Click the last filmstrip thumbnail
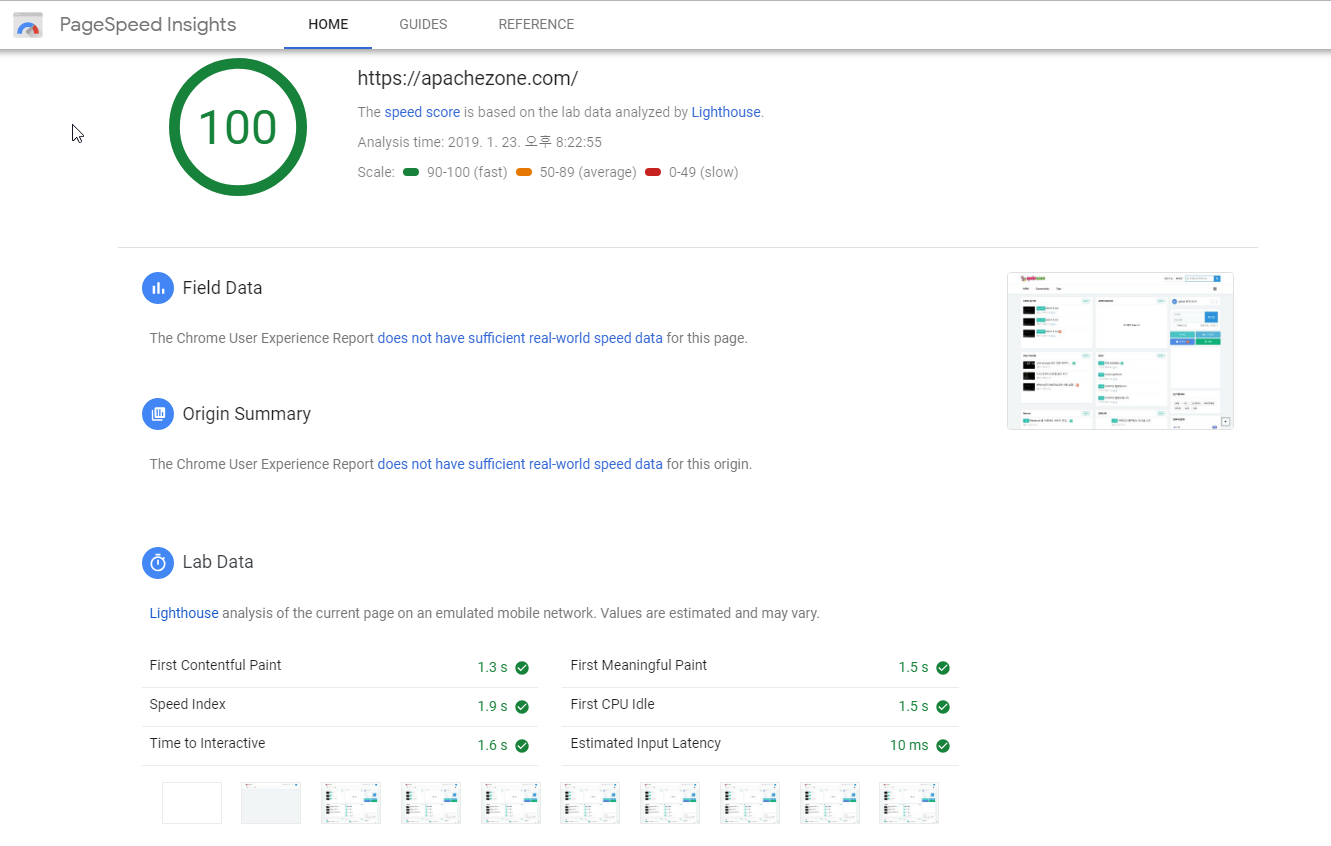 (x=909, y=803)
